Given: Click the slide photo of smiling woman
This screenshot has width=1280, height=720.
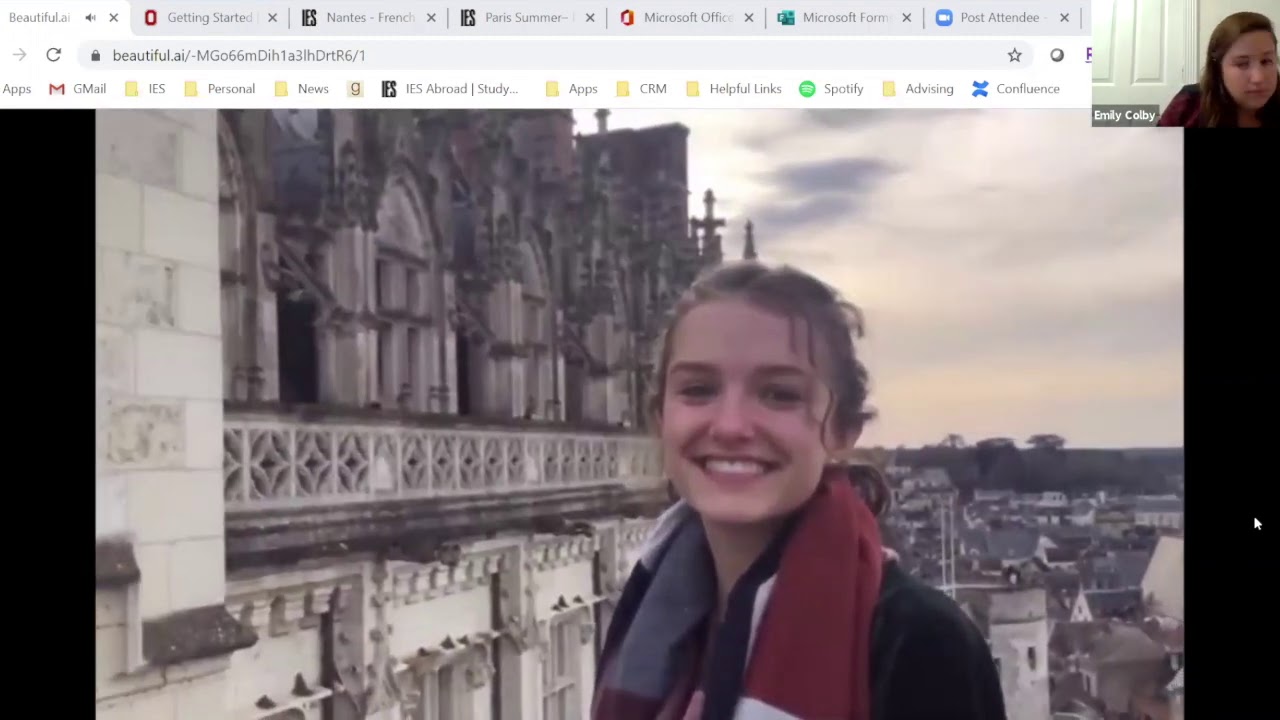Looking at the screenshot, I should [639, 414].
